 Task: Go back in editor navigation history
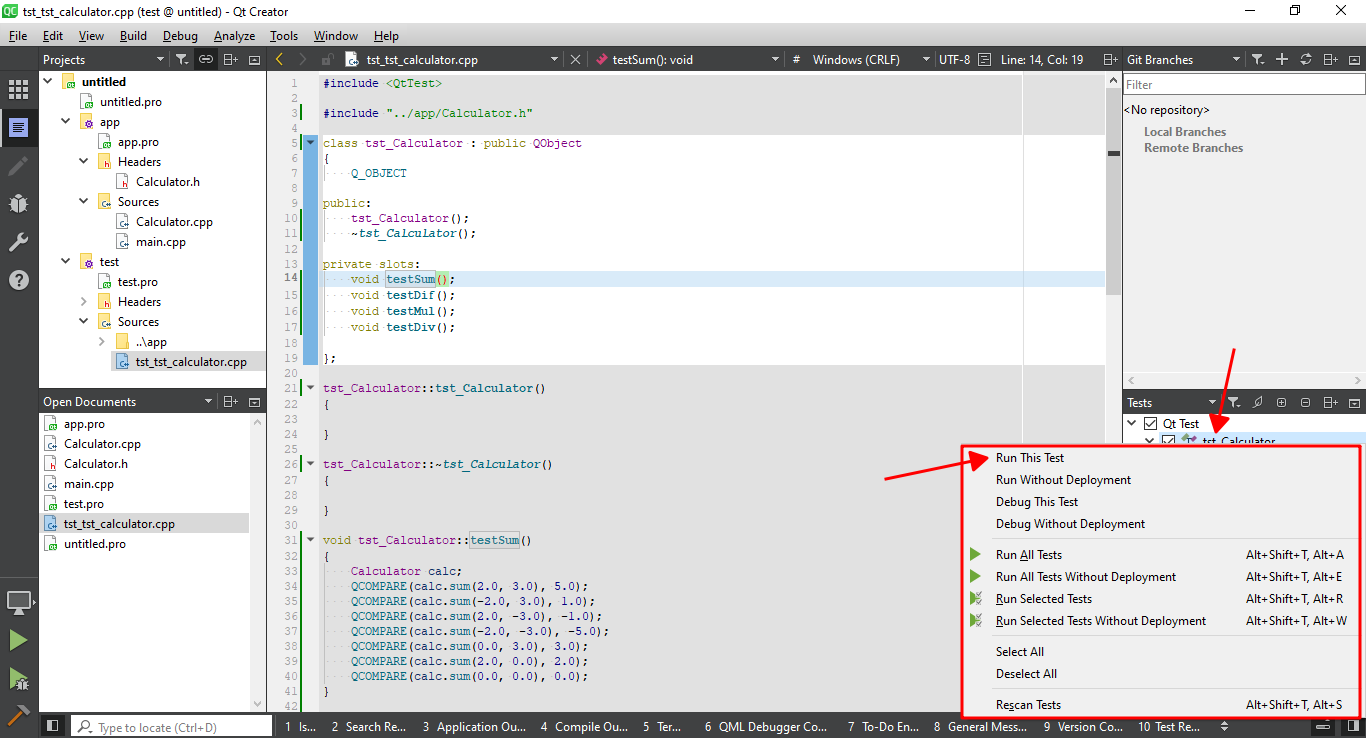(x=279, y=60)
